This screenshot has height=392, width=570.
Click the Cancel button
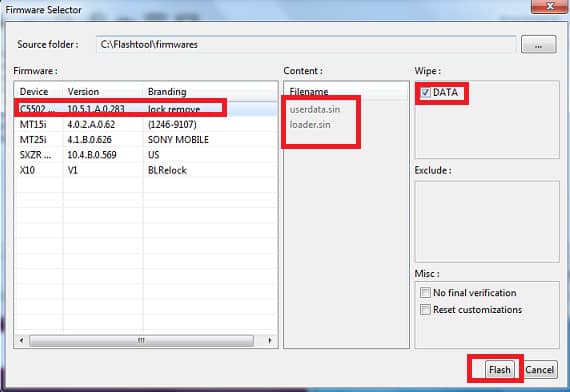[x=539, y=369]
